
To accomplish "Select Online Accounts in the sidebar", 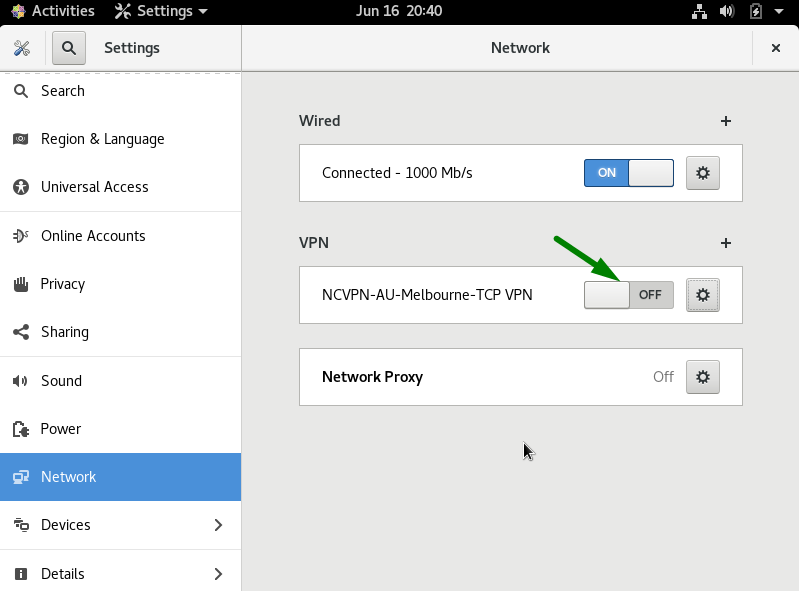I will [x=92, y=236].
